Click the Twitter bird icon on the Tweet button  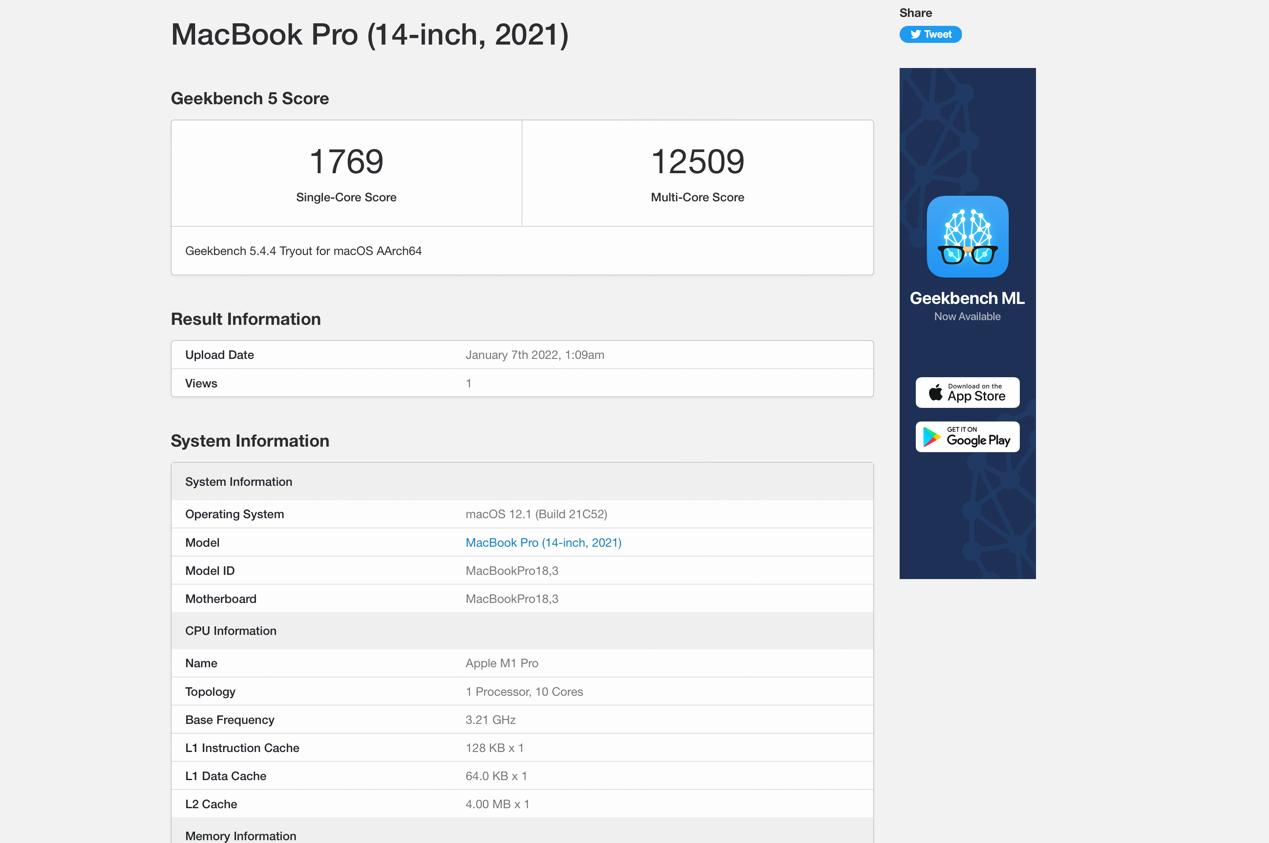coord(914,33)
